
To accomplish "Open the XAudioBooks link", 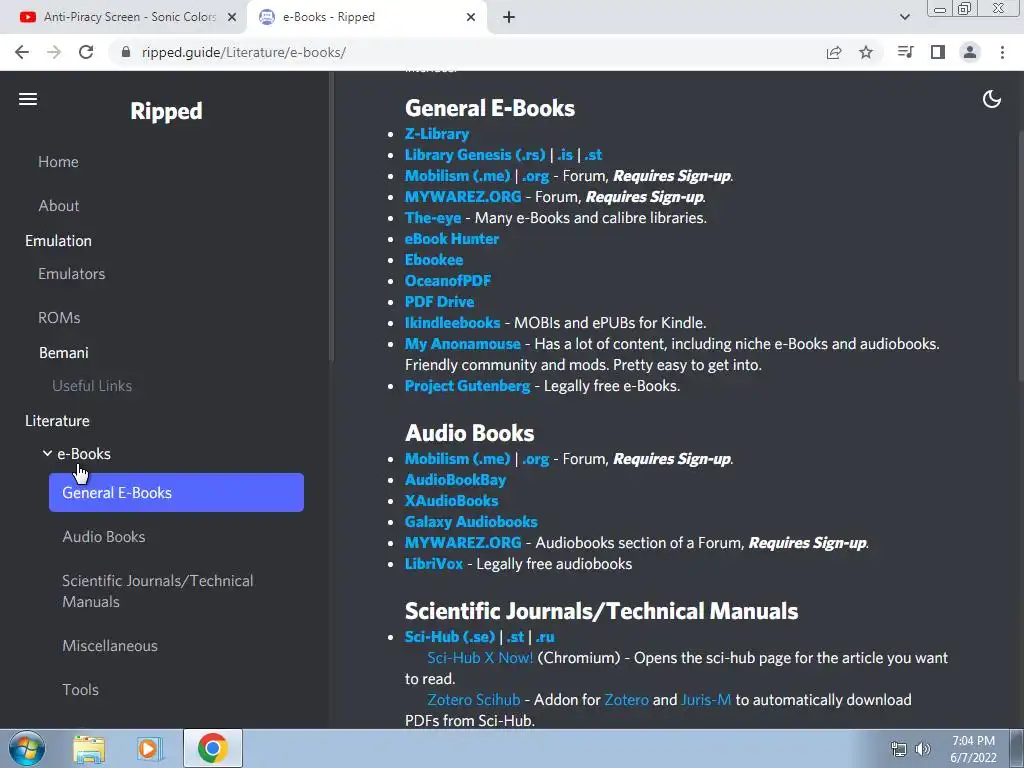I will [x=451, y=501].
